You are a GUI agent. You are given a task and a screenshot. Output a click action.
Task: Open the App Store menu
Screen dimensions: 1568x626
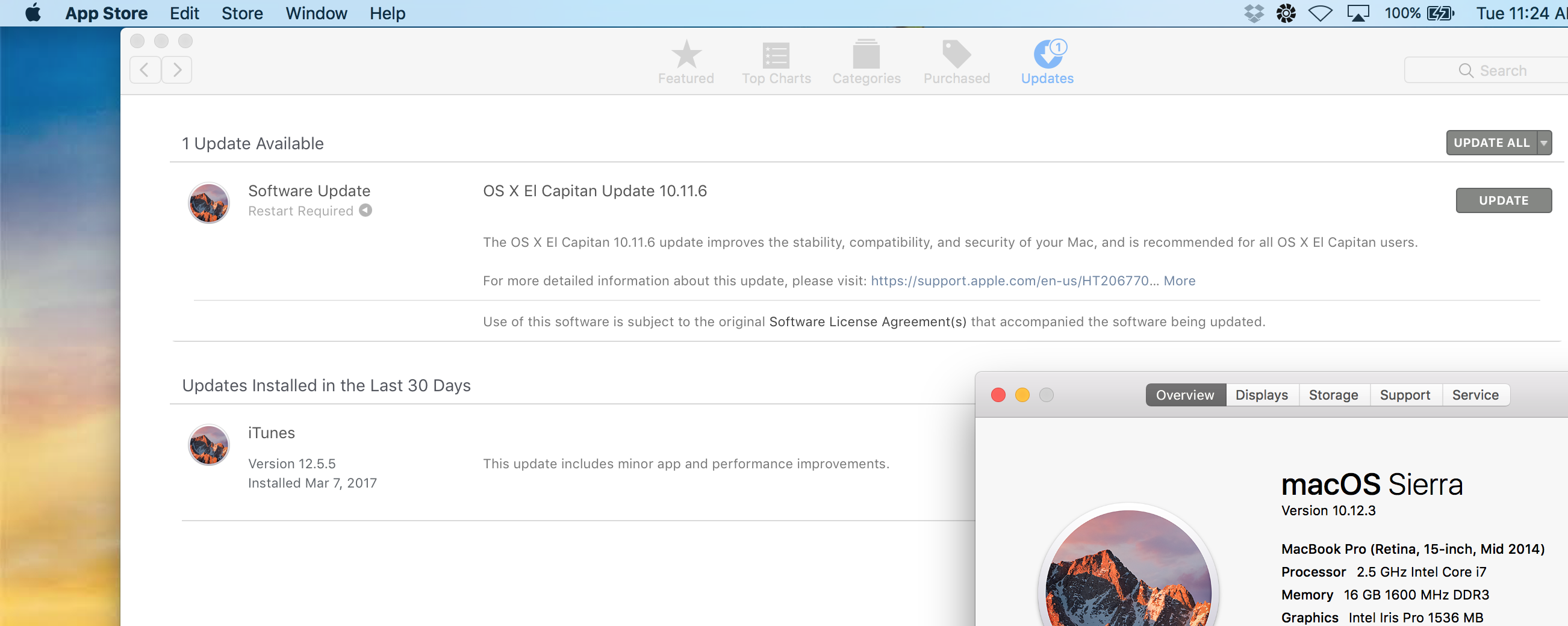(x=106, y=13)
